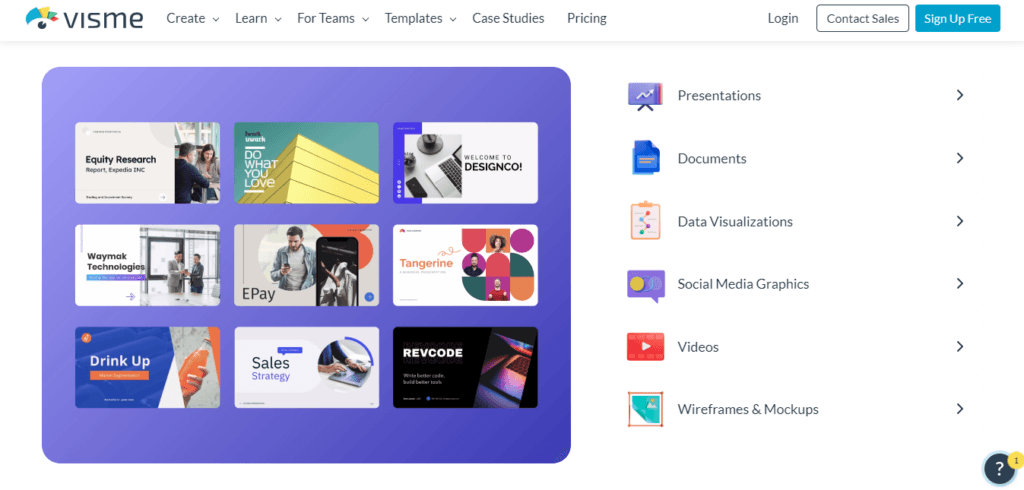Expand the Presentations row chevron
Image resolution: width=1024 pixels, height=490 pixels.
(960, 95)
